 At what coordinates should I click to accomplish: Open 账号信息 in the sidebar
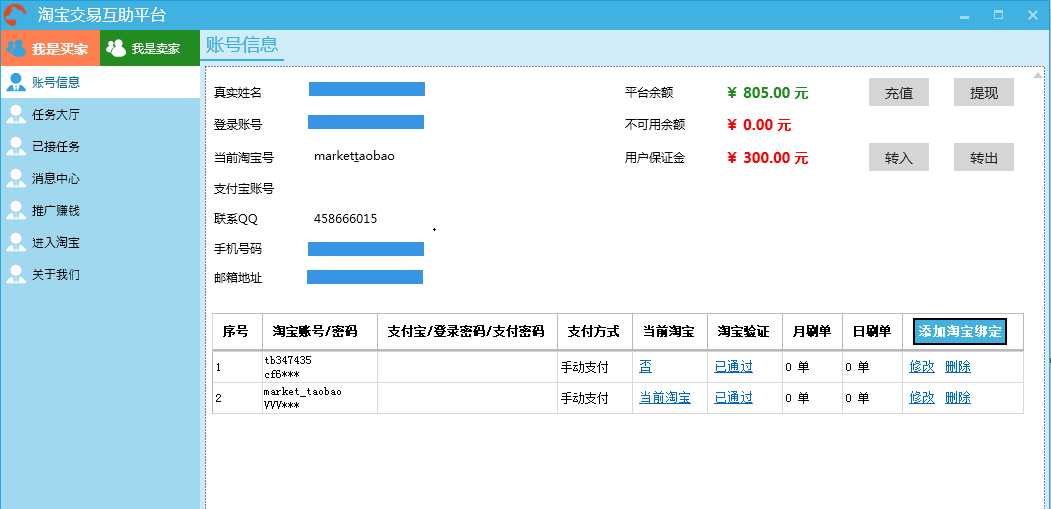click(100, 82)
